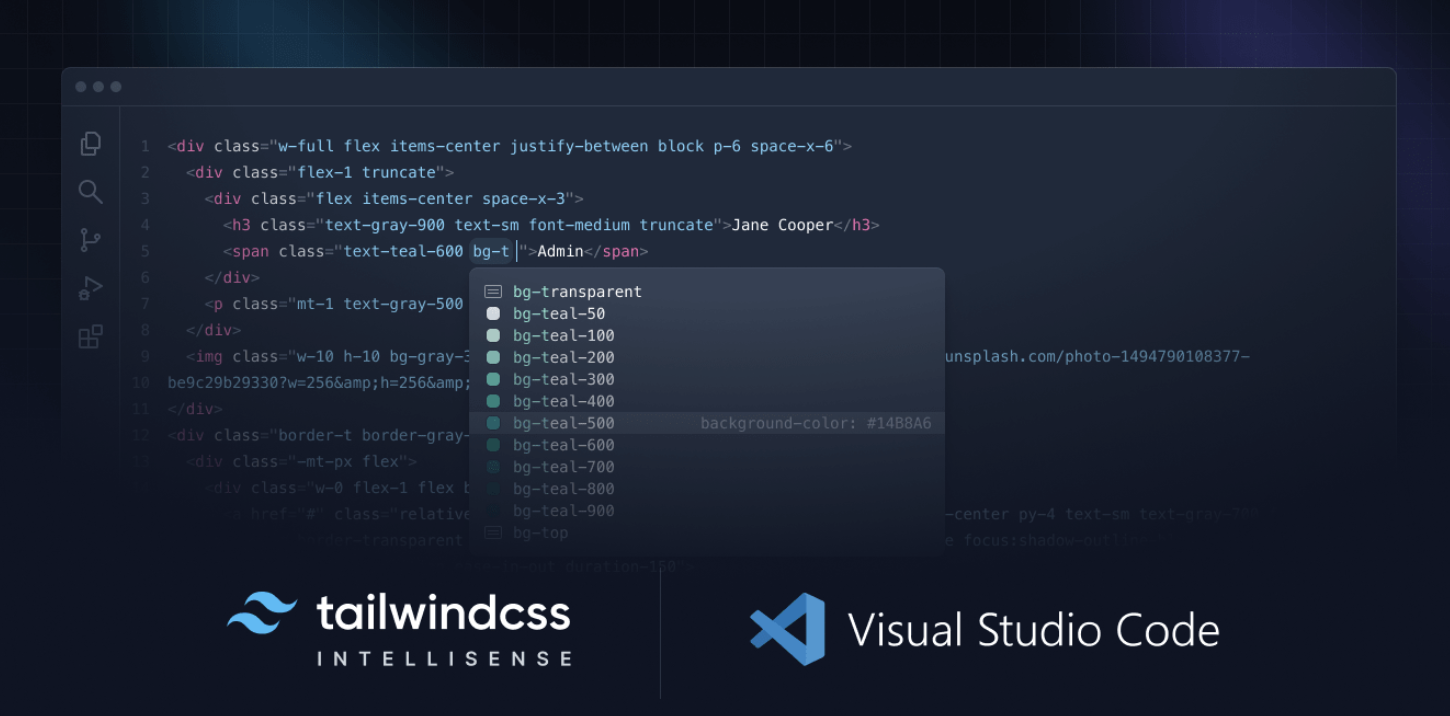Choose the highlighted bg-teal-500 suggestion

pyautogui.click(x=707, y=424)
